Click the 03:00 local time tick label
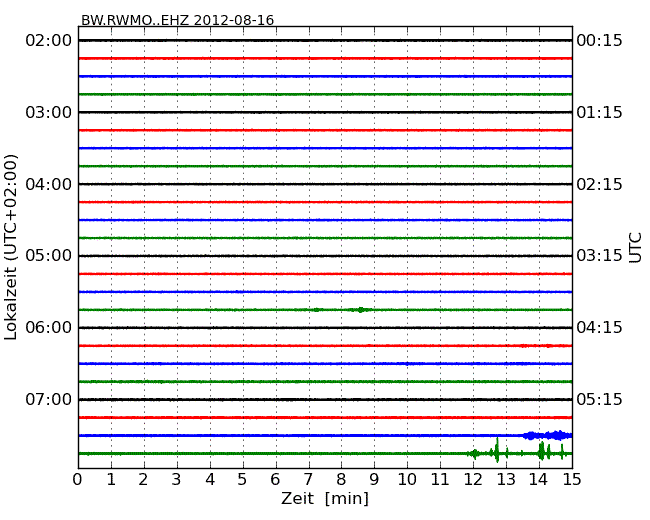 pos(49,112)
